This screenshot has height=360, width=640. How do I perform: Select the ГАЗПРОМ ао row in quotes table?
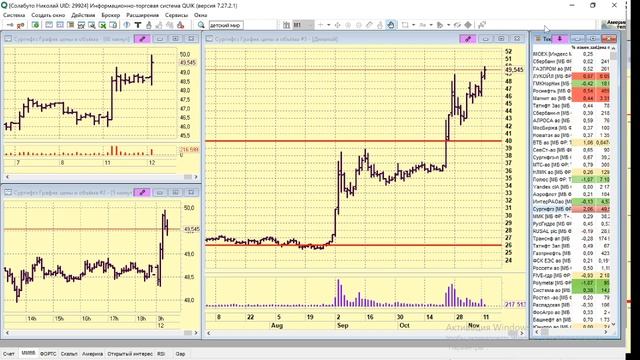pyautogui.click(x=571, y=69)
